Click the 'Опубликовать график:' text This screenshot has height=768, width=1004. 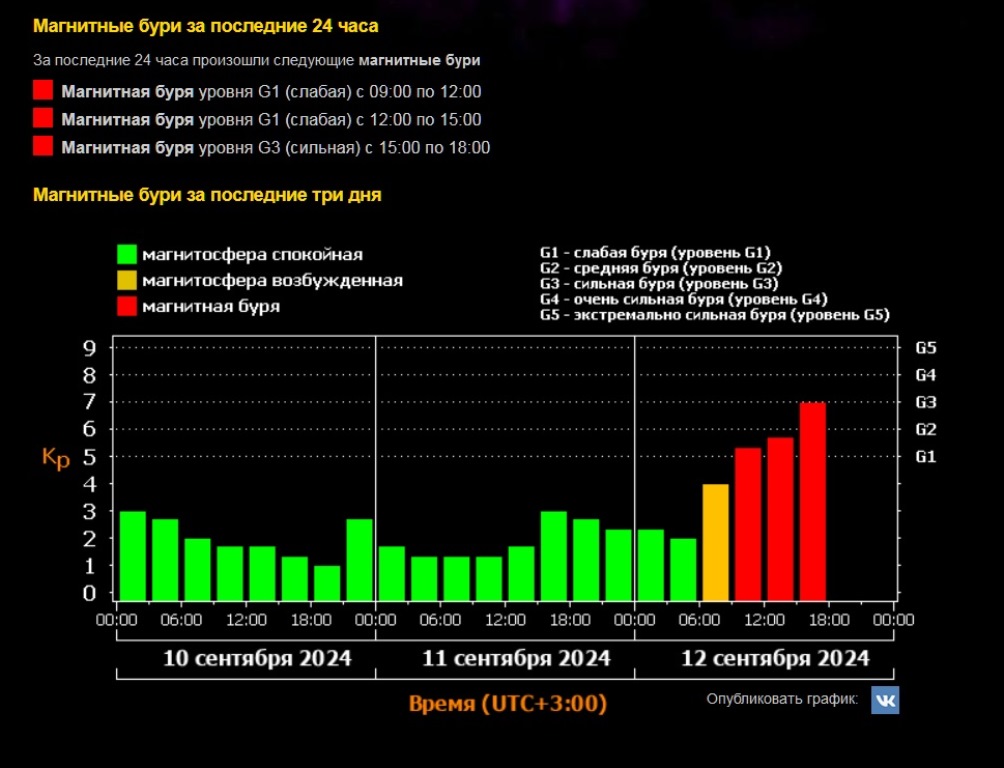[782, 699]
